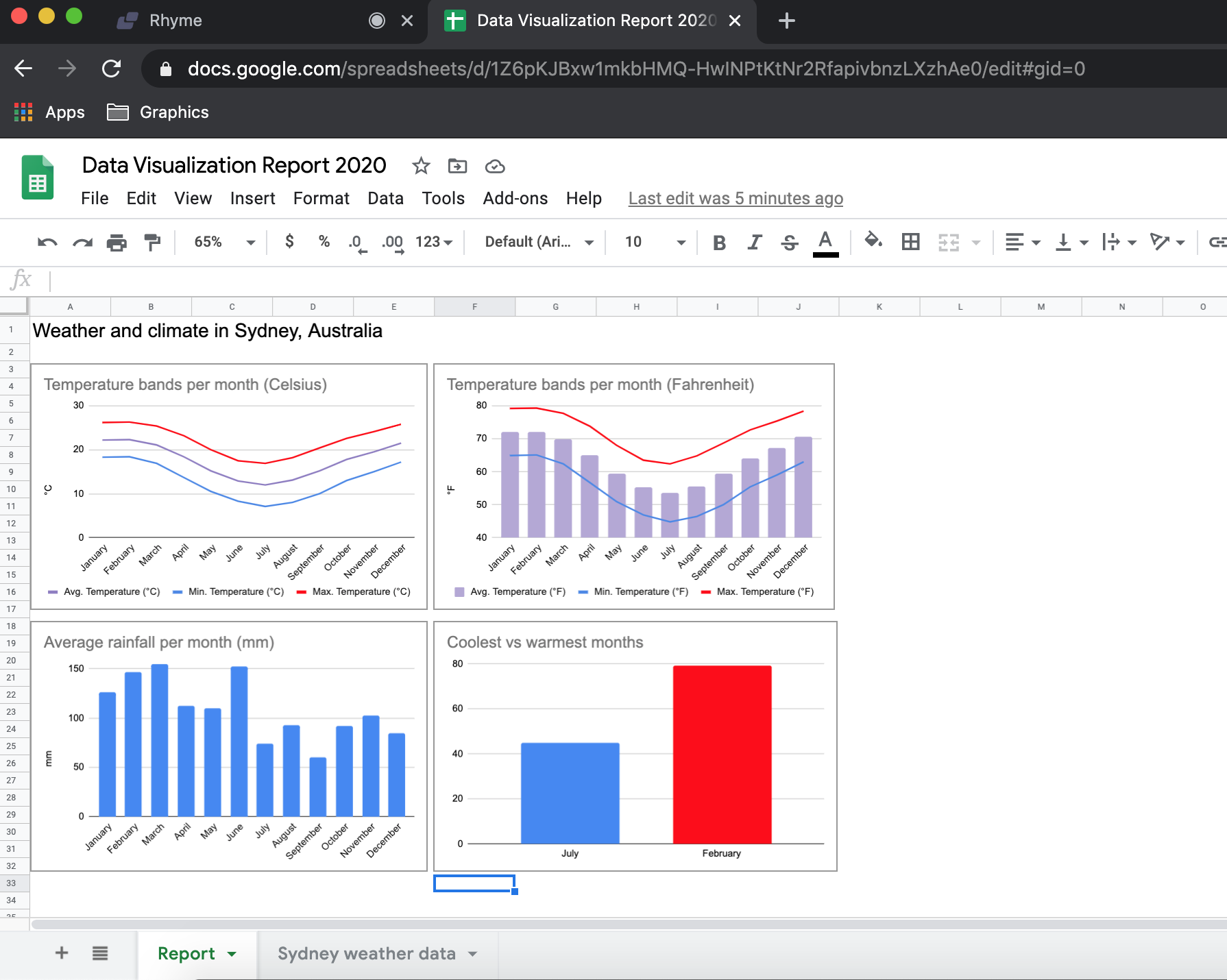Open the Default font family dropdown

pyautogui.click(x=538, y=242)
